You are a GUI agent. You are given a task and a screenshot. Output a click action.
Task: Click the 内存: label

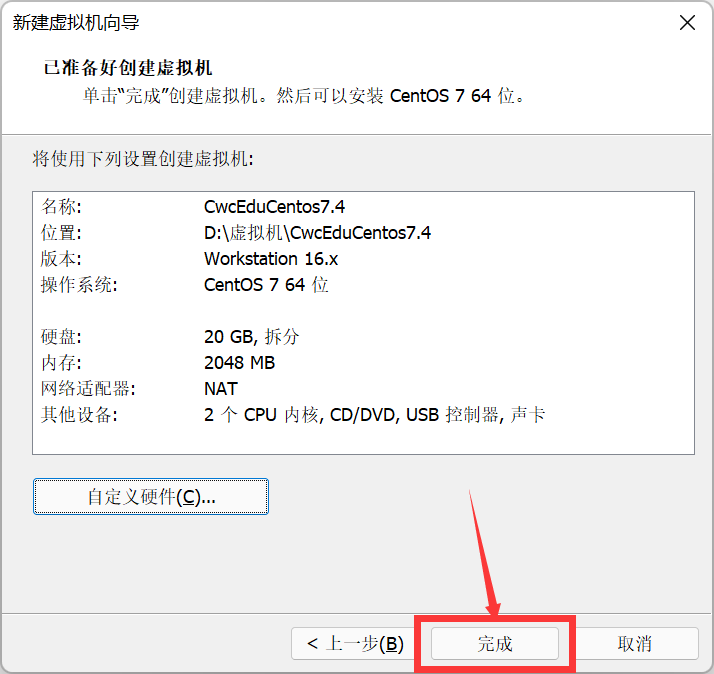click(61, 363)
